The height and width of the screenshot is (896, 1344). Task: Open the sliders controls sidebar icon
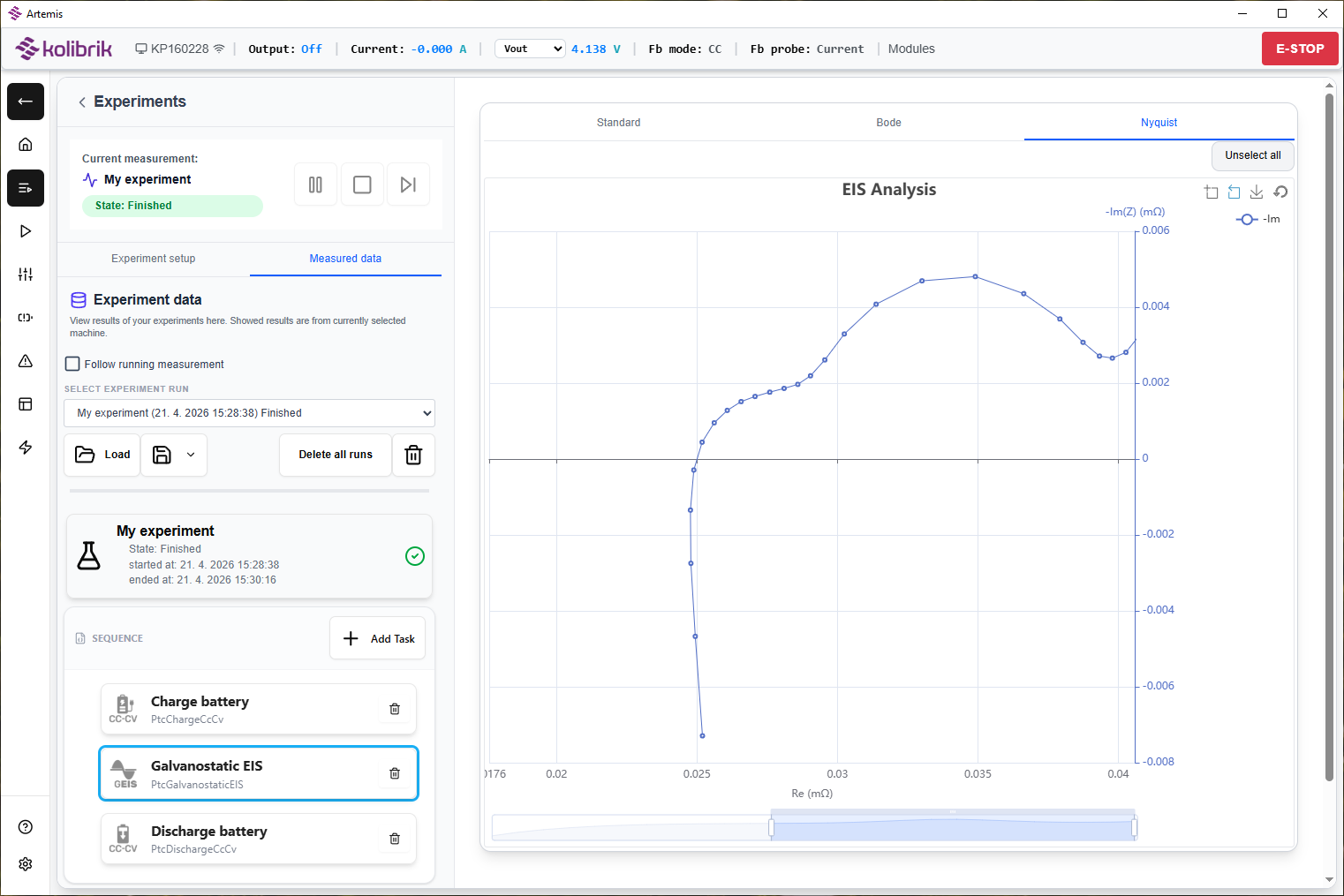coord(26,275)
